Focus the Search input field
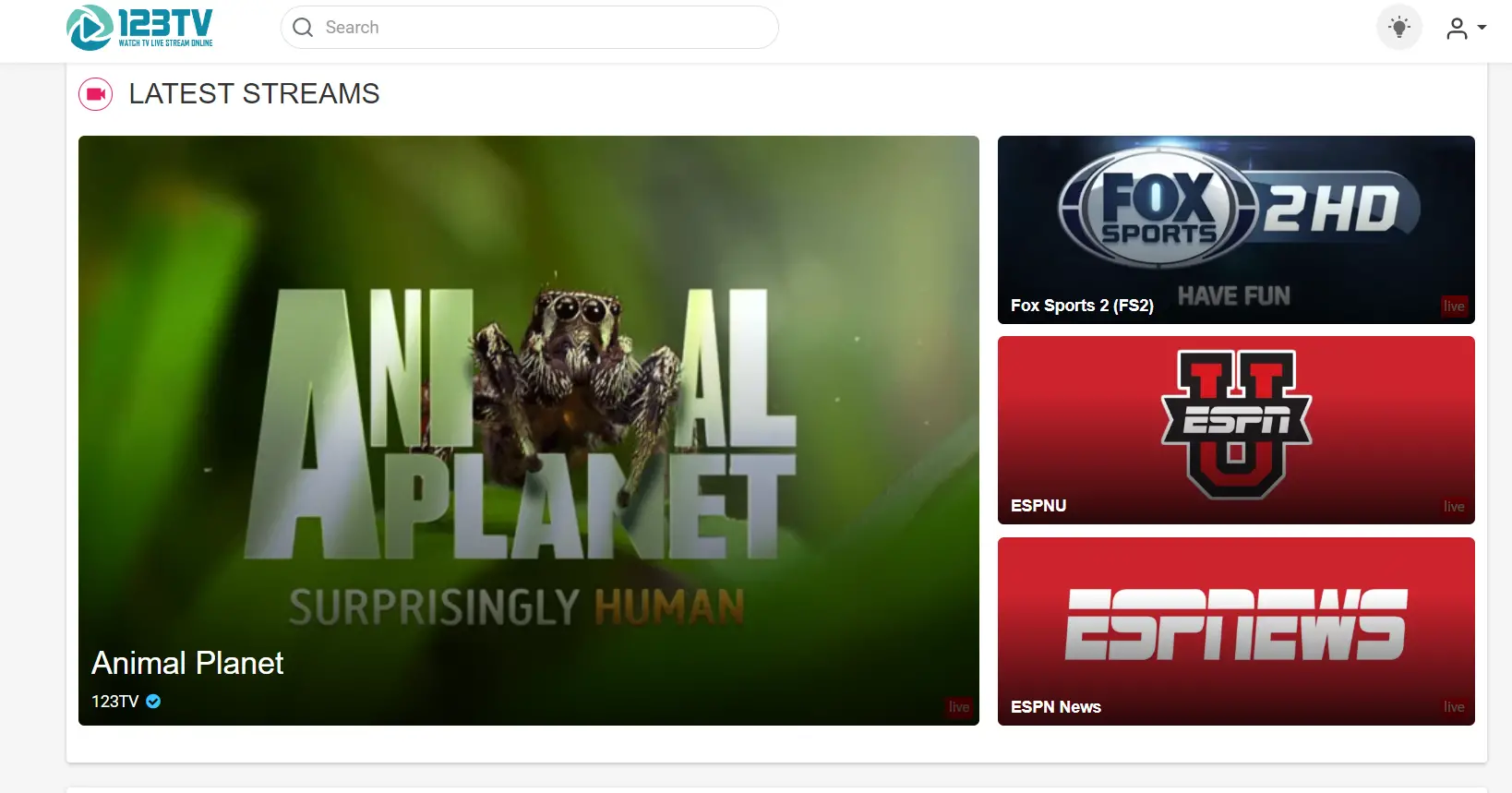1512x793 pixels. point(529,28)
